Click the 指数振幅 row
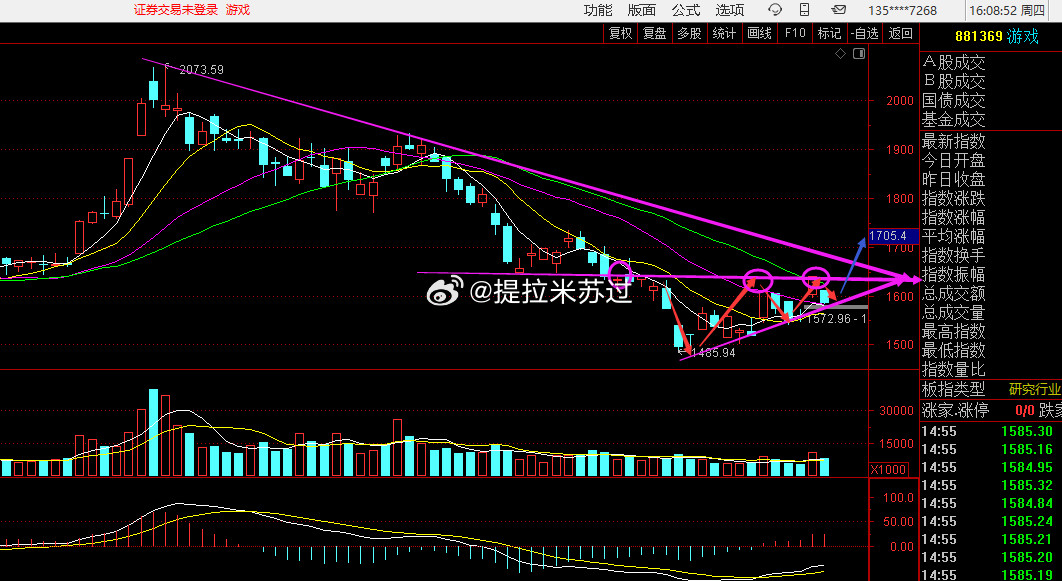 click(954, 274)
